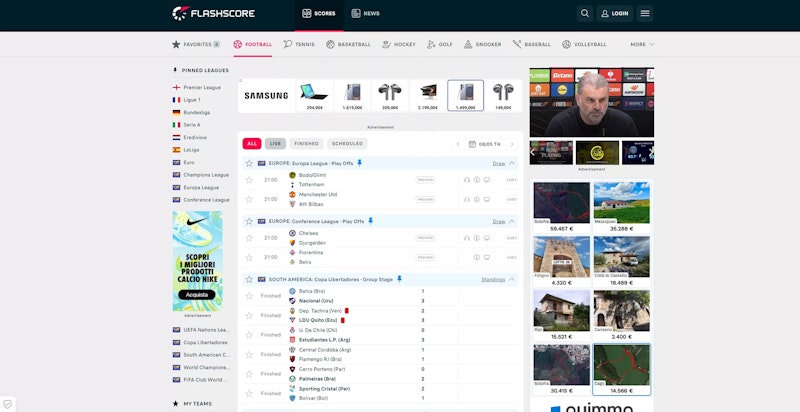Open the hamburger menu in header
800x412 pixels.
click(645, 14)
